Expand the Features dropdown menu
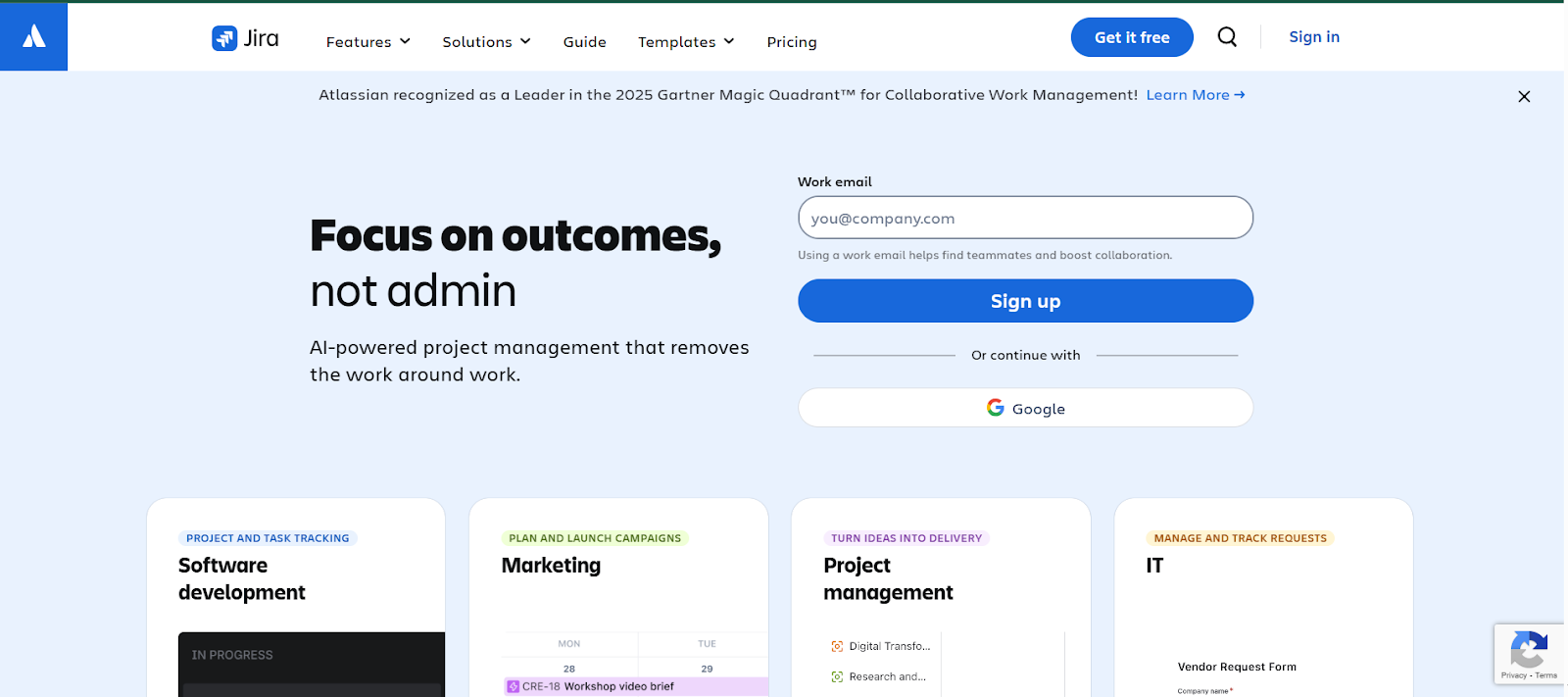 point(368,42)
